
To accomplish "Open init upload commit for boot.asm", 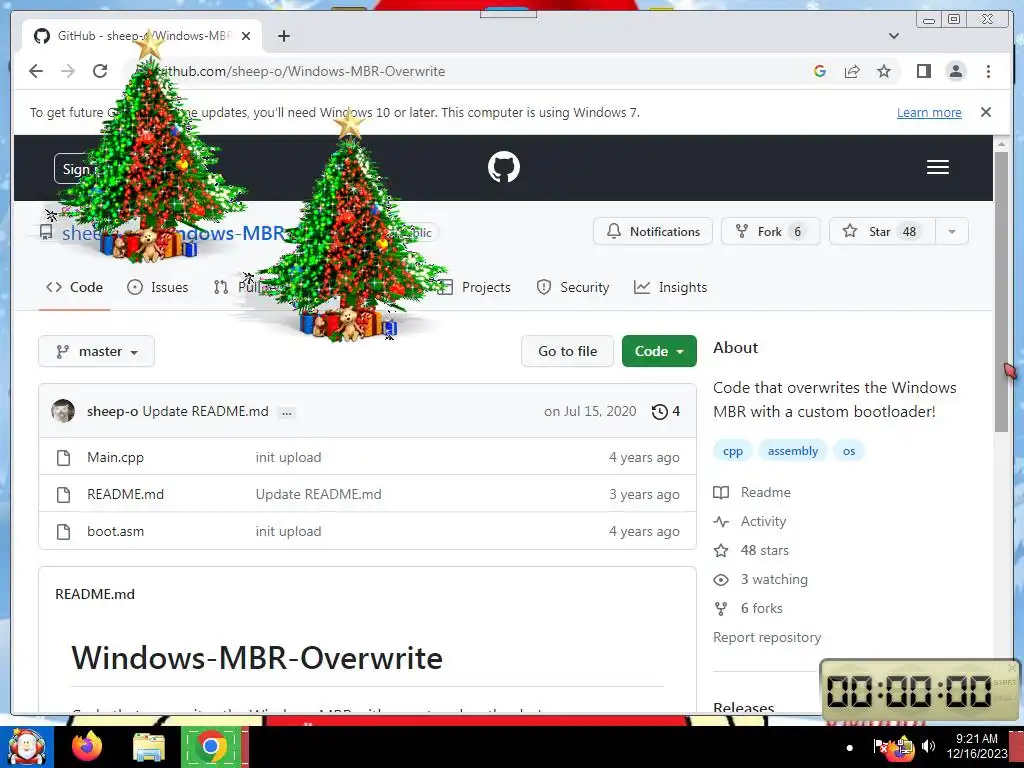I will [x=288, y=532].
